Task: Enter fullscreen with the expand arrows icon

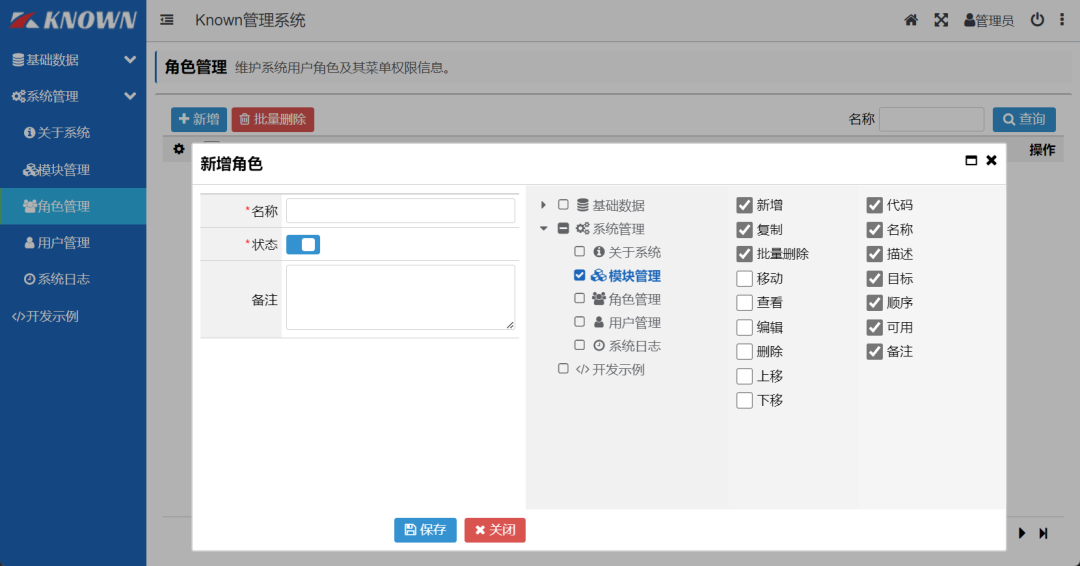Action: (941, 20)
